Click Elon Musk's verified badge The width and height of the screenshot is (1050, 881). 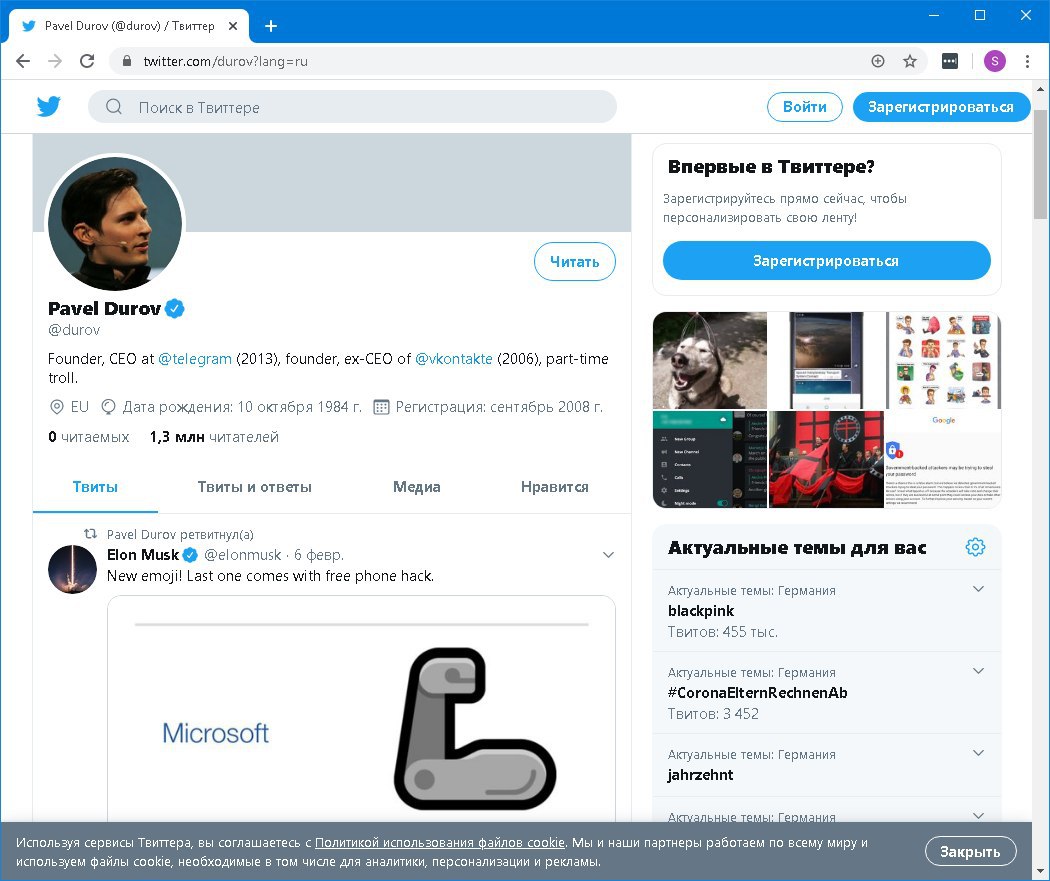coord(190,554)
